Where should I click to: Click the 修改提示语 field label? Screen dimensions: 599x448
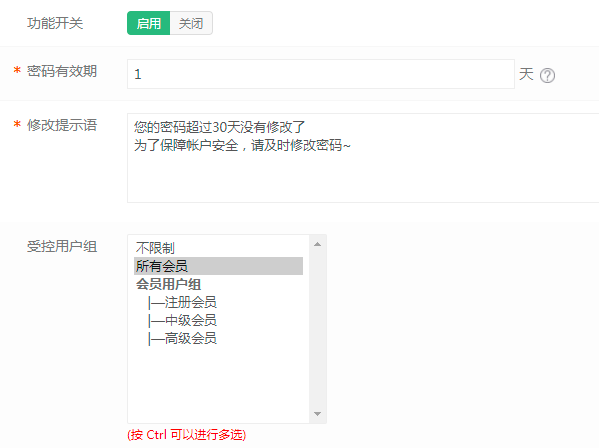tap(62, 125)
